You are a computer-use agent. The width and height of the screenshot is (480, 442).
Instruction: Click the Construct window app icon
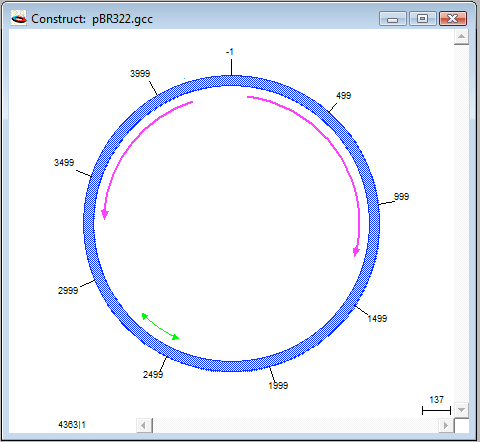click(x=19, y=18)
